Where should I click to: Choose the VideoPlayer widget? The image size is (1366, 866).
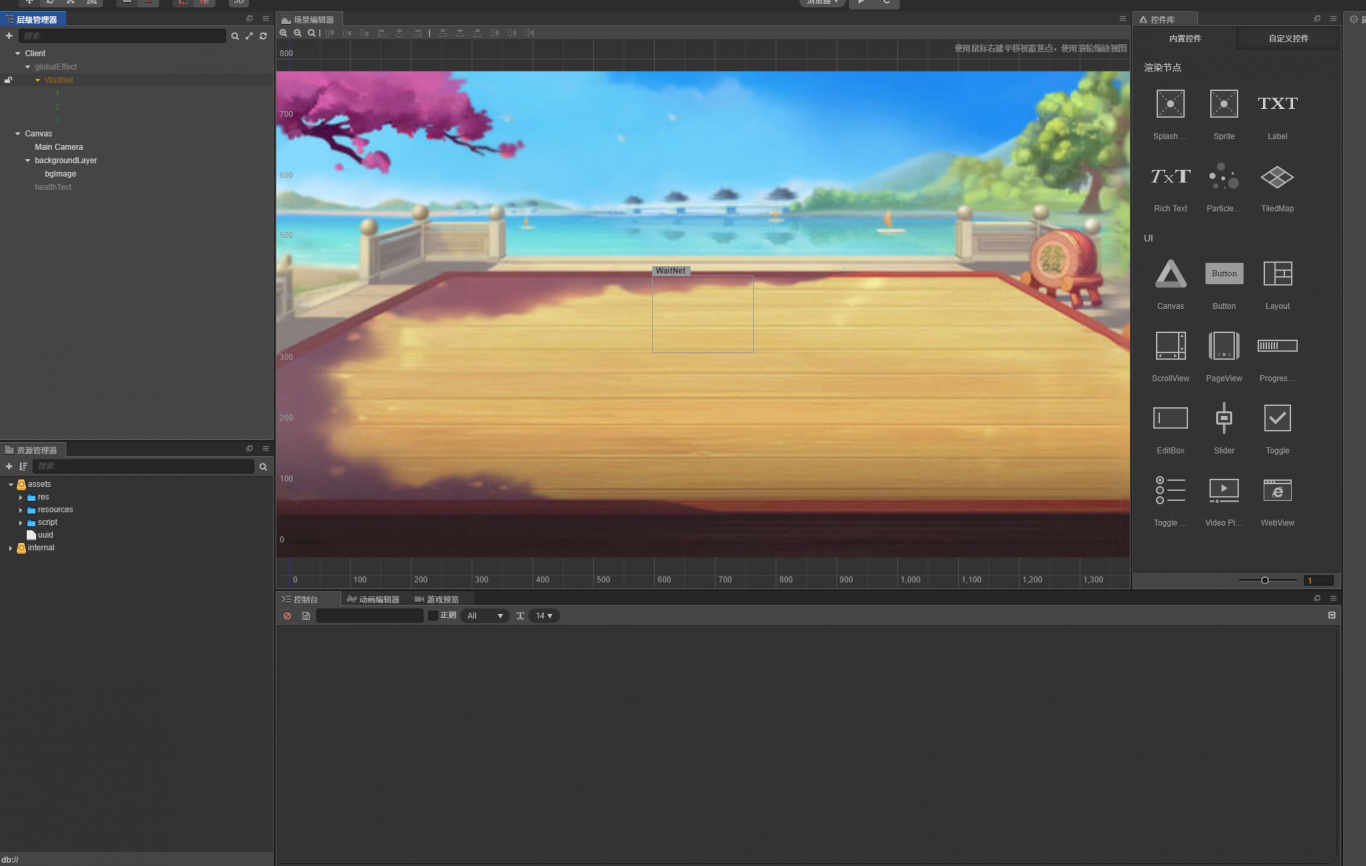point(1224,490)
